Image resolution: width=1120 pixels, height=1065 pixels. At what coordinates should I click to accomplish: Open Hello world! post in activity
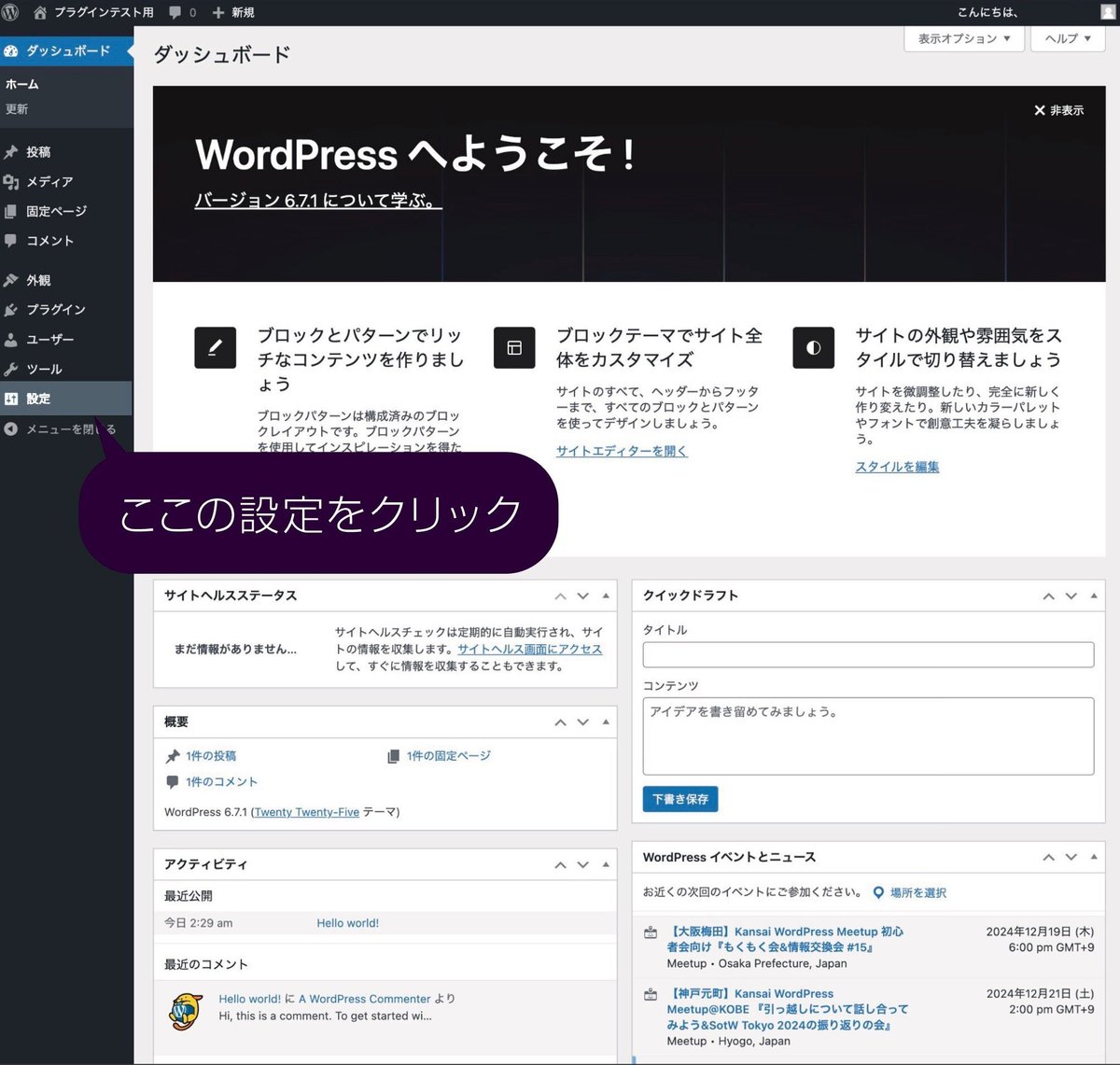click(348, 923)
